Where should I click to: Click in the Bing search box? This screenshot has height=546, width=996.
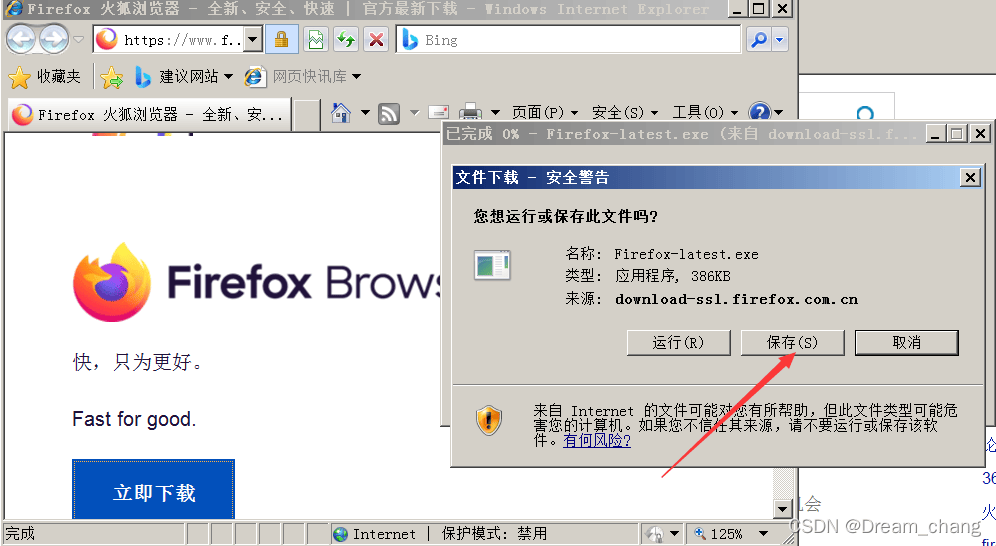point(580,40)
